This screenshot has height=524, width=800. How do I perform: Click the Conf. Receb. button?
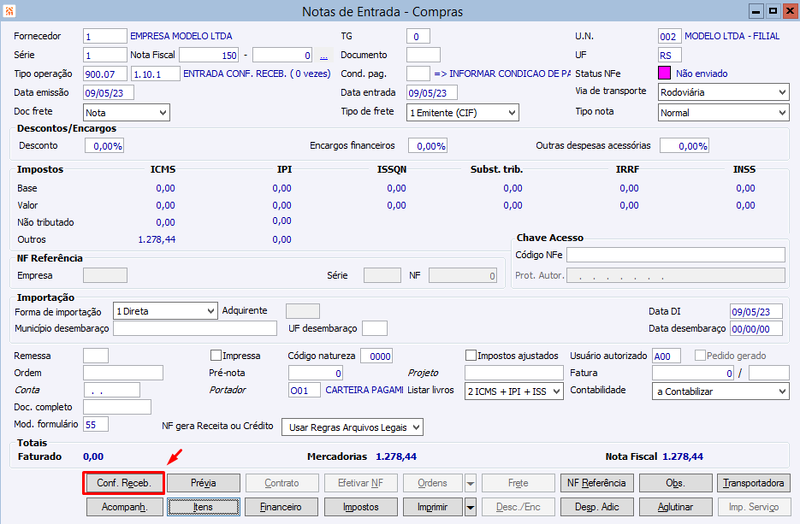tap(124, 483)
